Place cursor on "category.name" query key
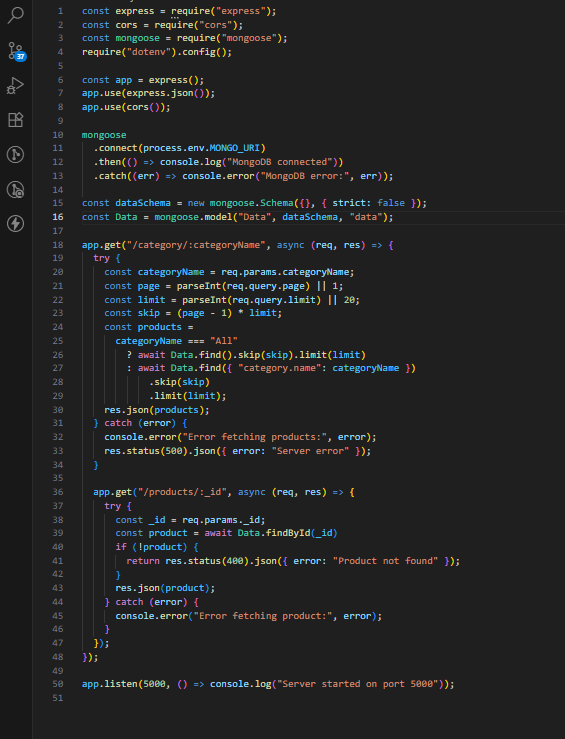This screenshot has height=739, width=565. 279,368
